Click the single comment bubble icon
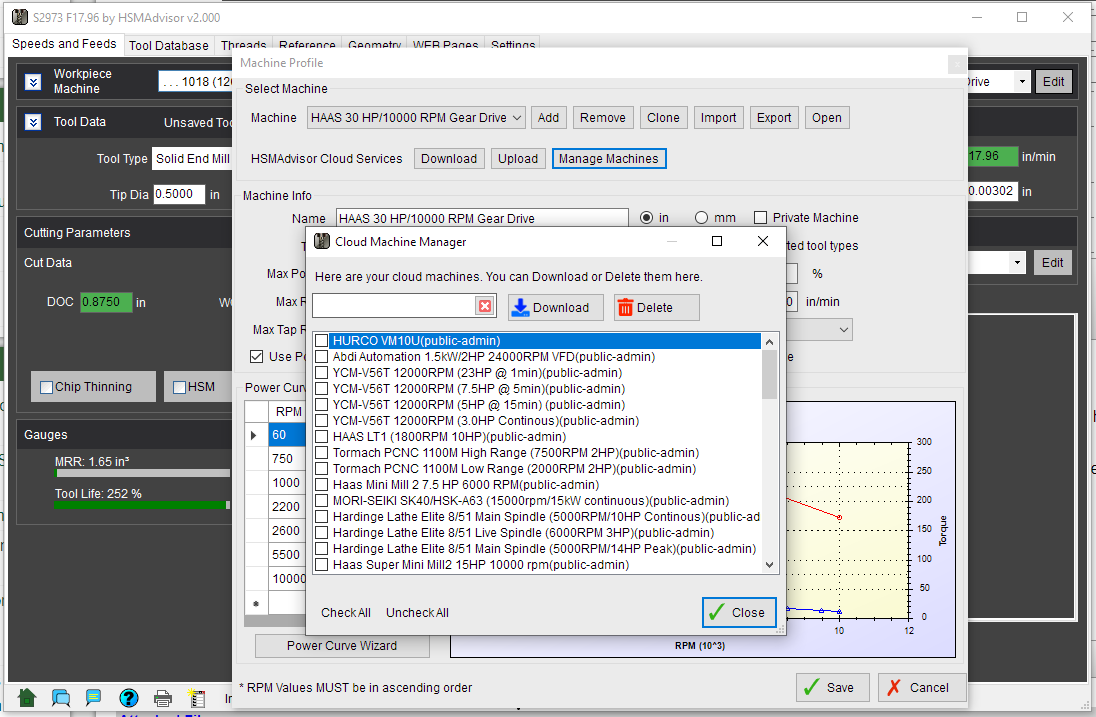1096x717 pixels. [93, 697]
